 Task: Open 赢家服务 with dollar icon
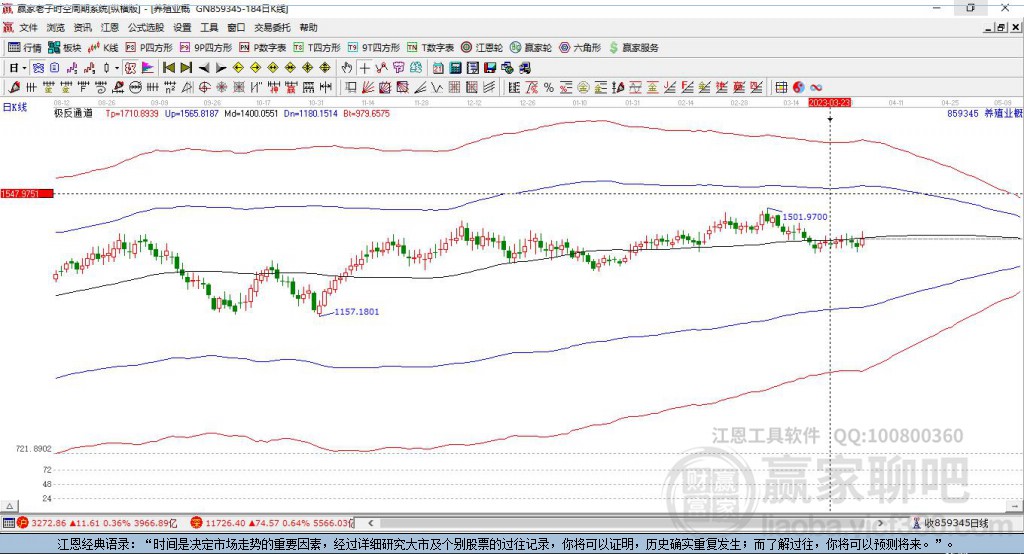coord(633,48)
